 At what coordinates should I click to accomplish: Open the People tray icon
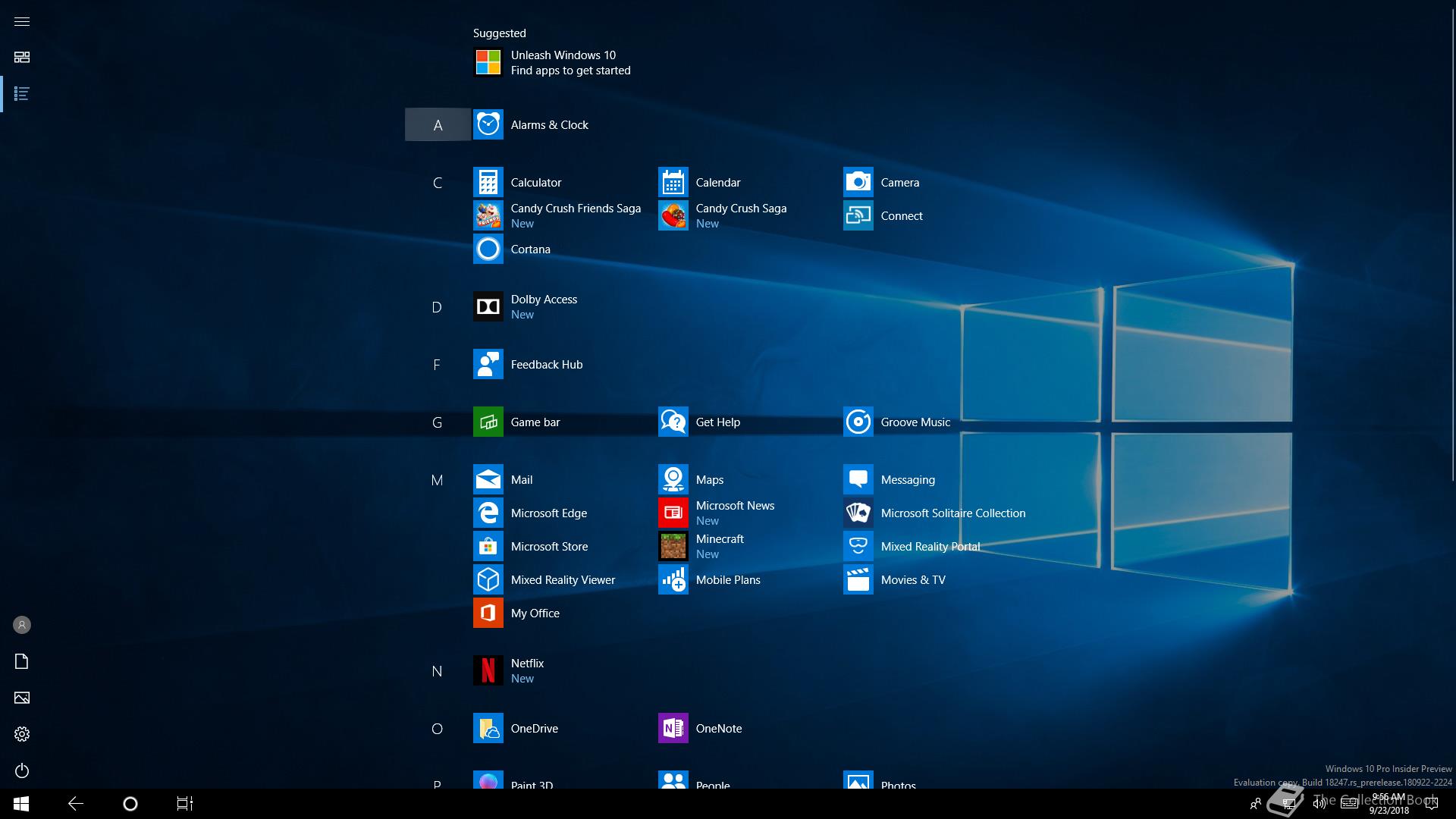(x=1256, y=804)
